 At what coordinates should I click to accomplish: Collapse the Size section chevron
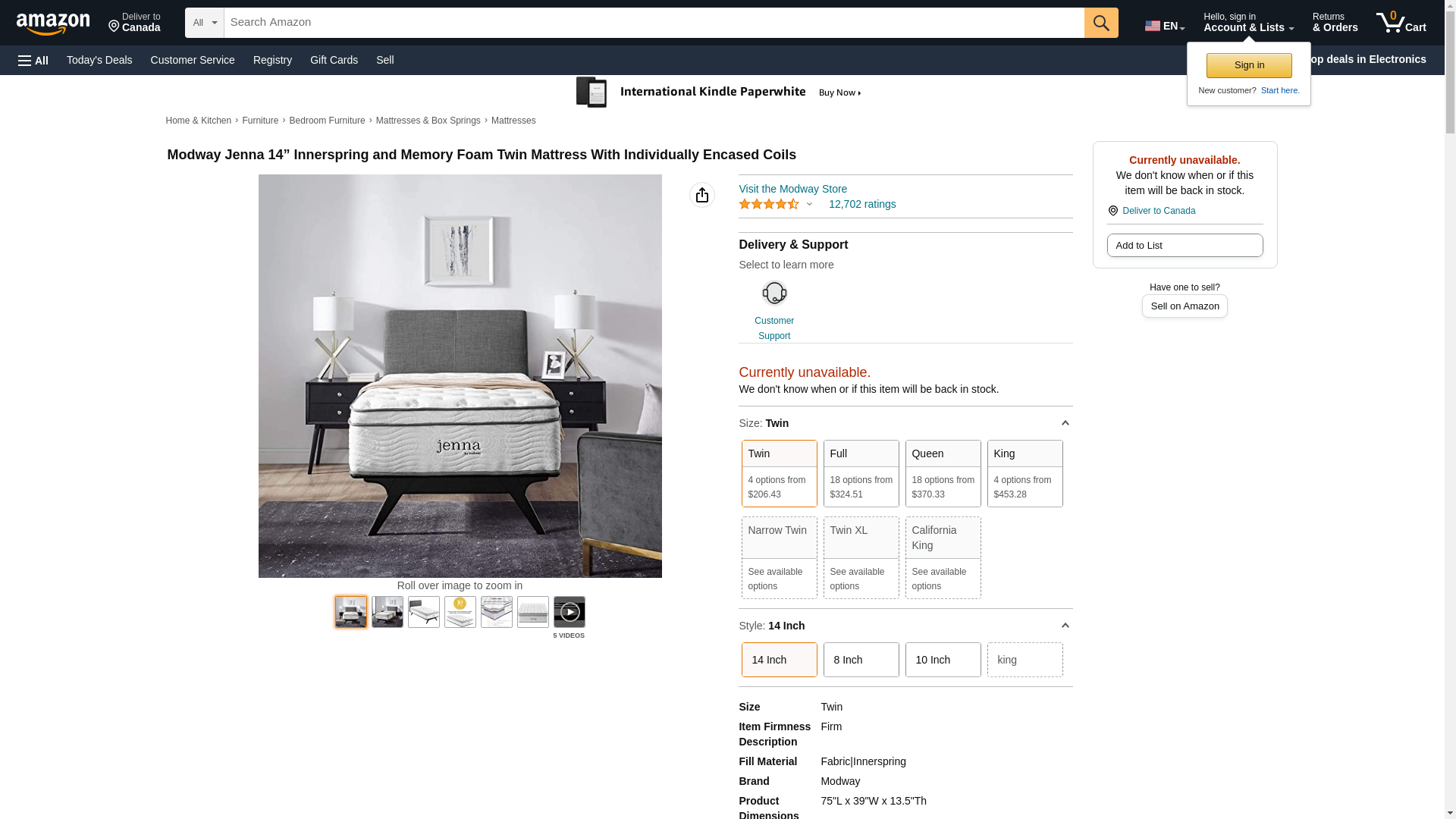click(x=1065, y=423)
